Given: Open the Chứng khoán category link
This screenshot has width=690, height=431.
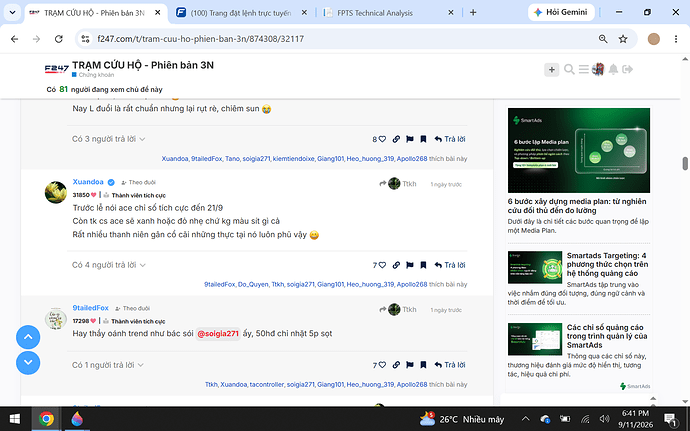Looking at the screenshot, I should pyautogui.click(x=93, y=75).
